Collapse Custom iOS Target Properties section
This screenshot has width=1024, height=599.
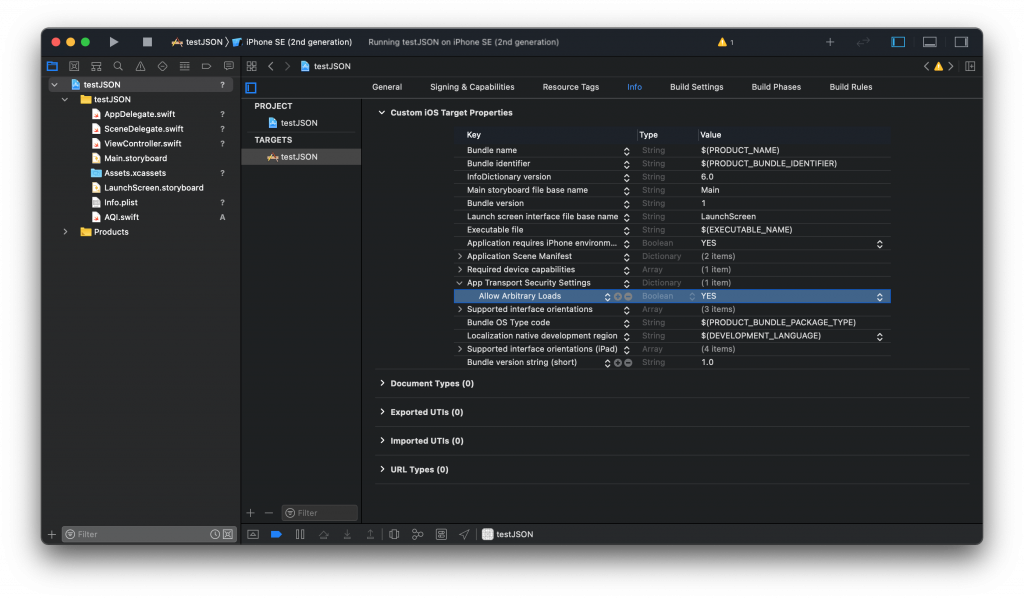pos(382,112)
